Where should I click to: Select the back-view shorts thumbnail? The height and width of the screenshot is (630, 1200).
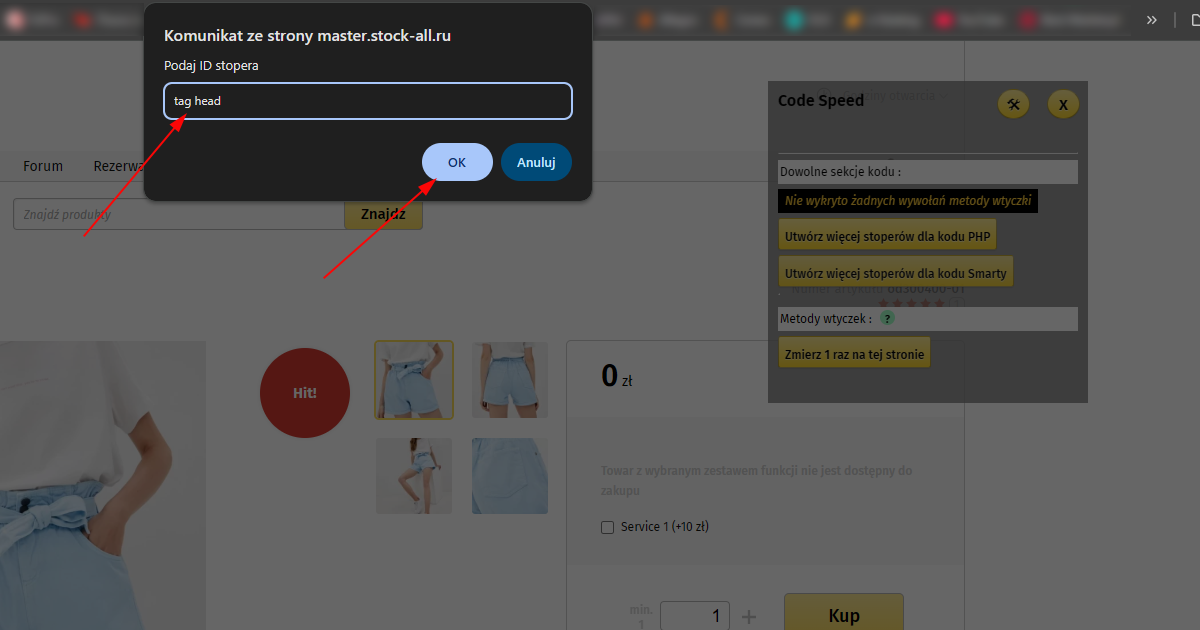click(510, 379)
